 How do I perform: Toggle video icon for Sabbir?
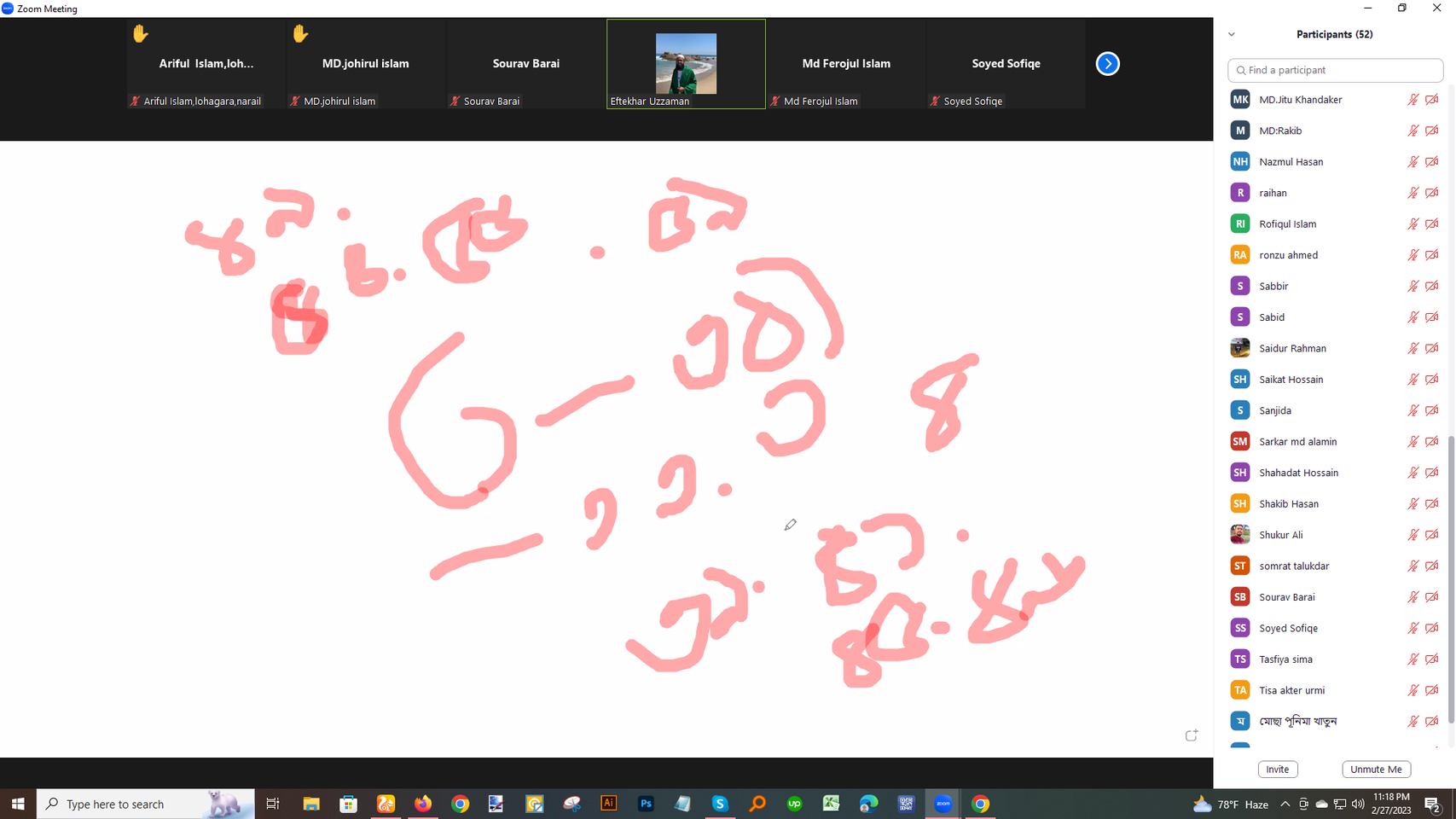click(1432, 287)
